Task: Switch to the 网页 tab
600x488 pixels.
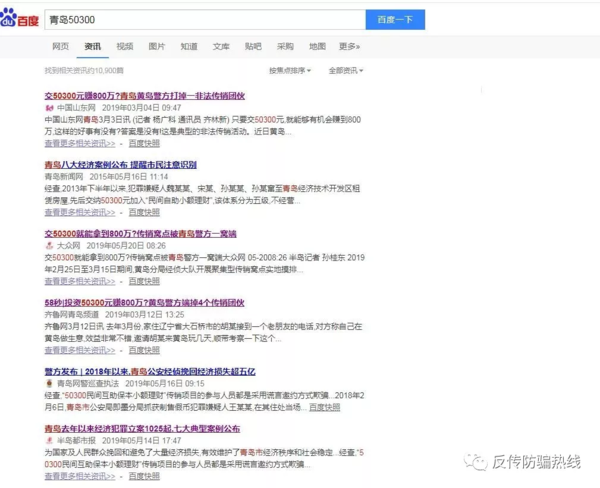Action: (x=60, y=46)
